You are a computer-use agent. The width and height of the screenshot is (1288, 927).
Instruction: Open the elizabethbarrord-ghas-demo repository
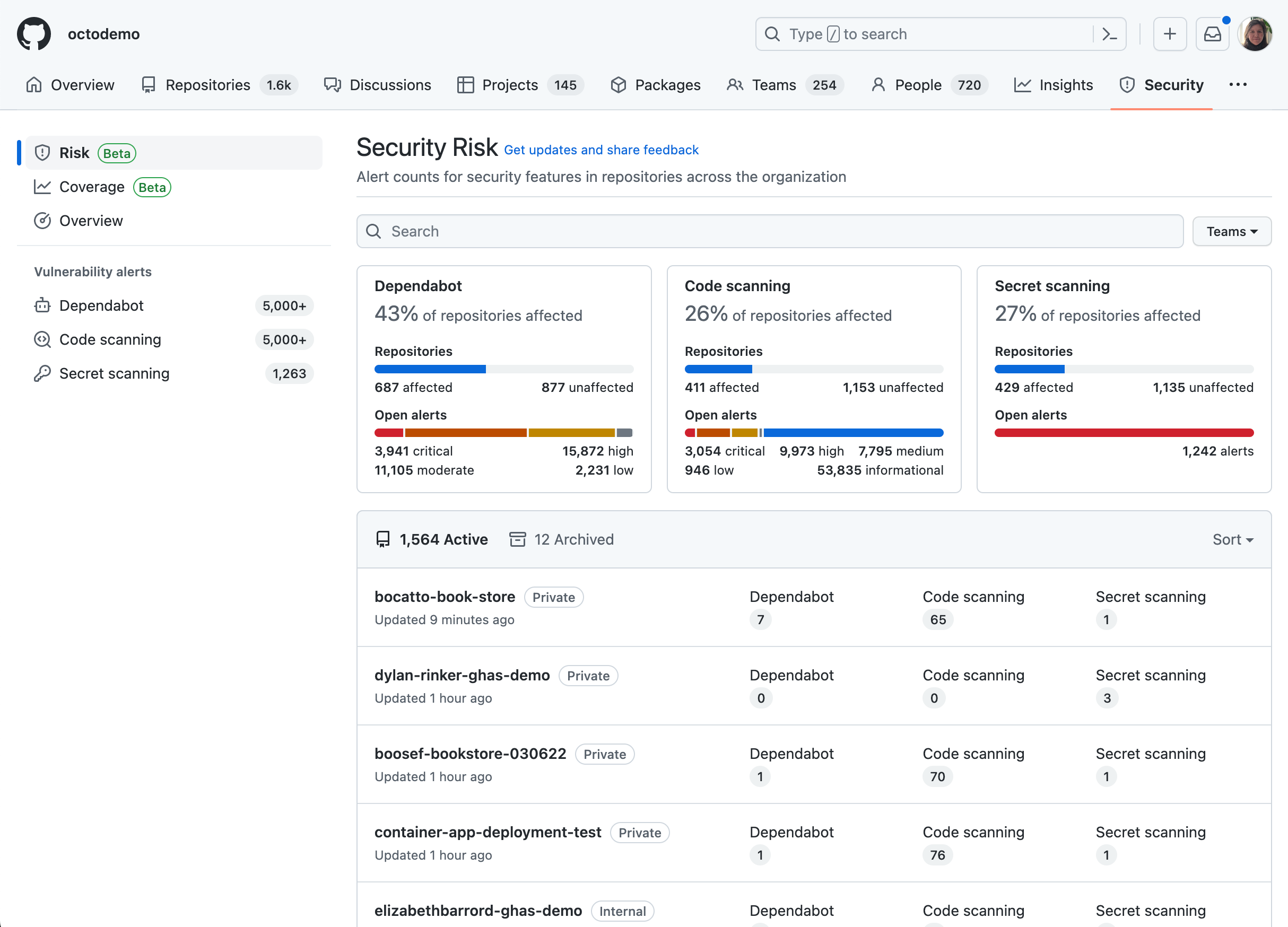[x=478, y=911]
